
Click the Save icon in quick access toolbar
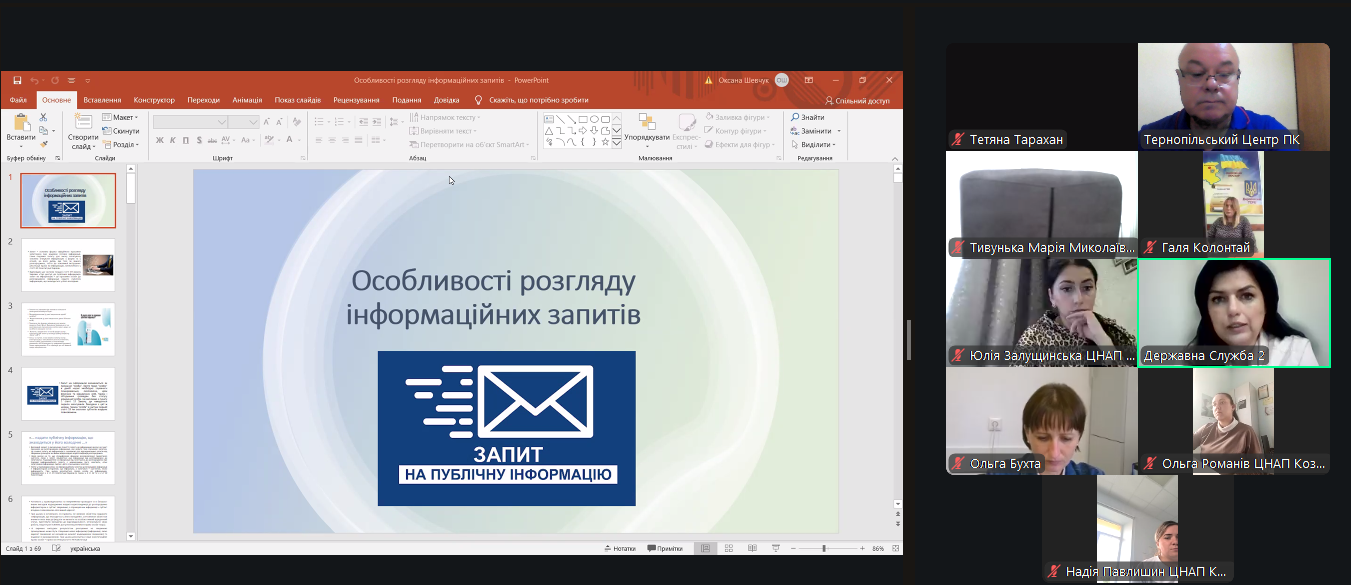point(17,80)
